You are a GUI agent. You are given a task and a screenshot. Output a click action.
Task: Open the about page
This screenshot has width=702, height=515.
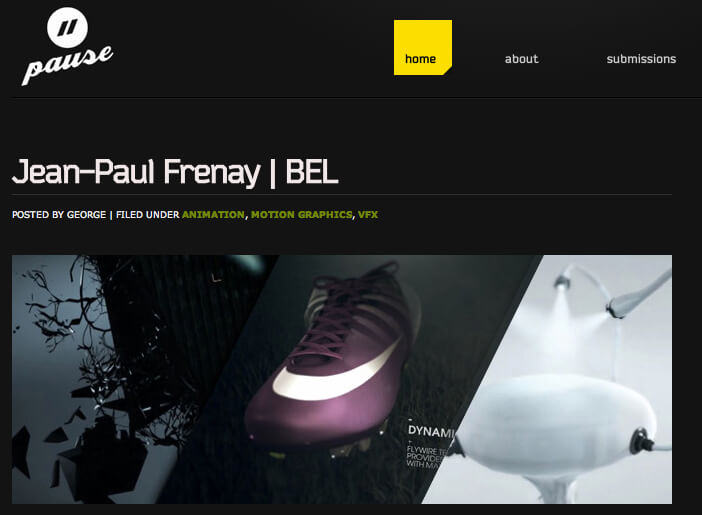point(521,59)
